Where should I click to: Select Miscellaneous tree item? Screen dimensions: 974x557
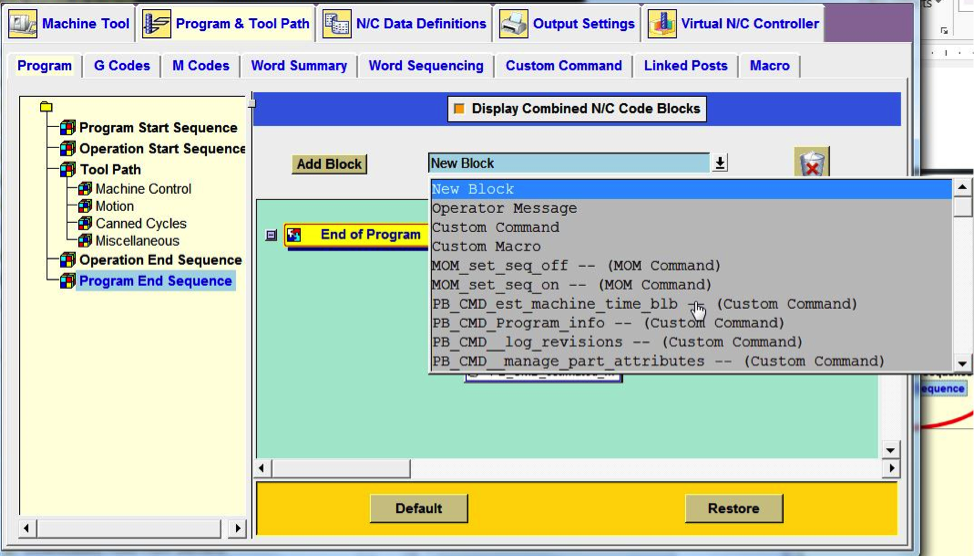click(137, 241)
